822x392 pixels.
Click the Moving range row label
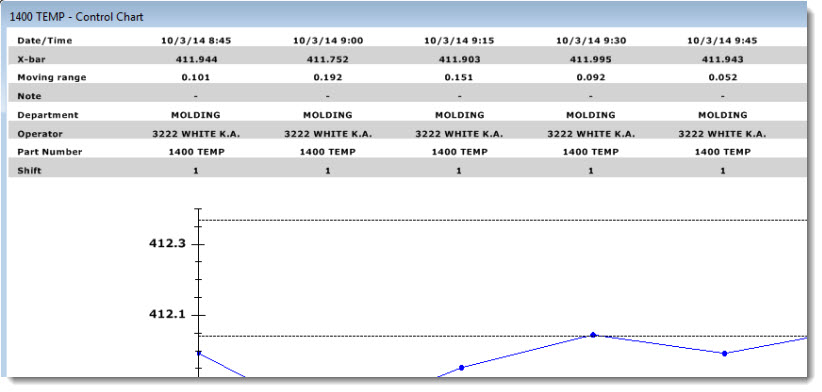click(52, 78)
